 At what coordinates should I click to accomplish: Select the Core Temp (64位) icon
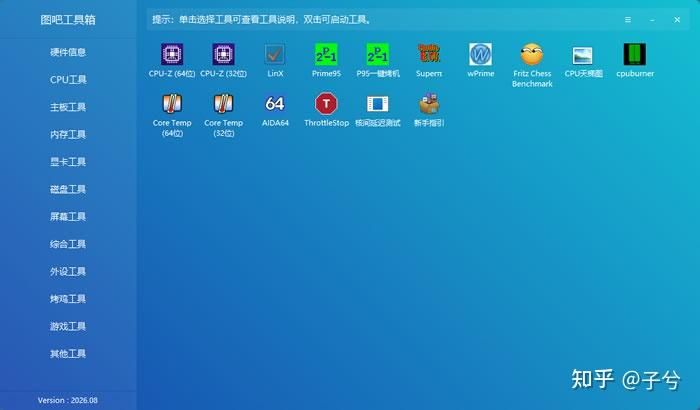172,104
